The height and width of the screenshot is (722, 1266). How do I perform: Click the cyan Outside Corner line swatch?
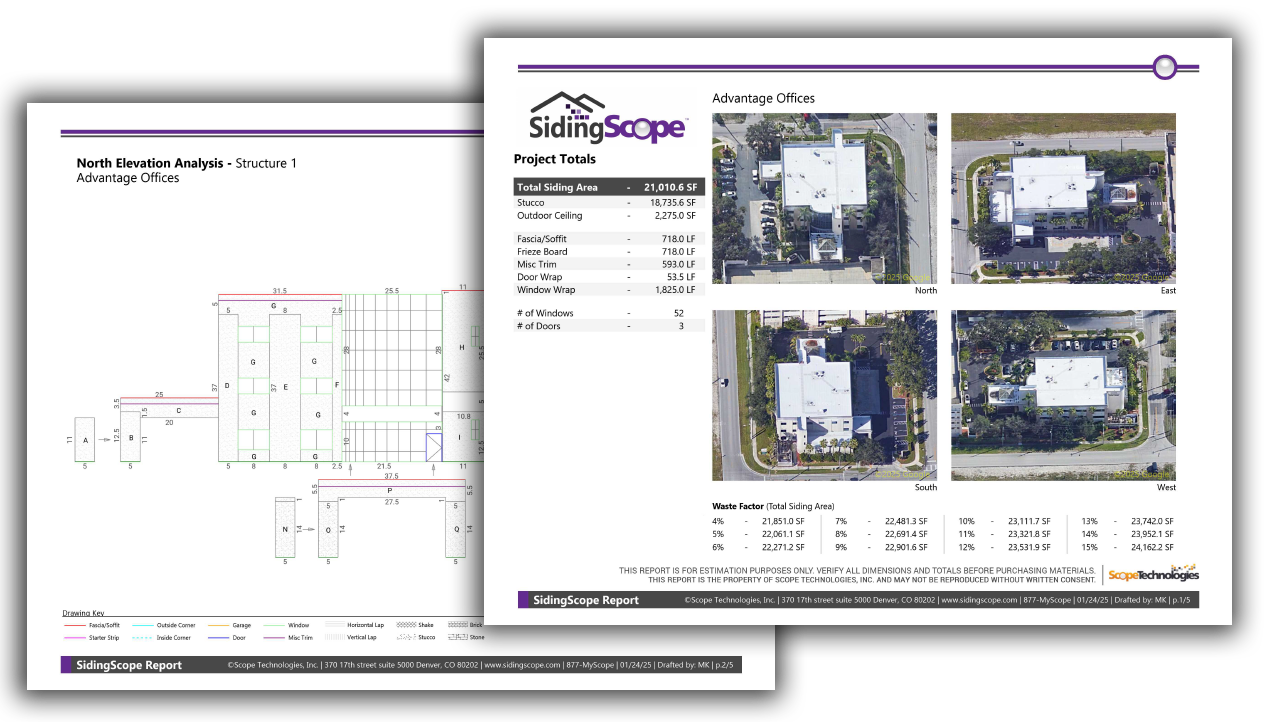143,625
